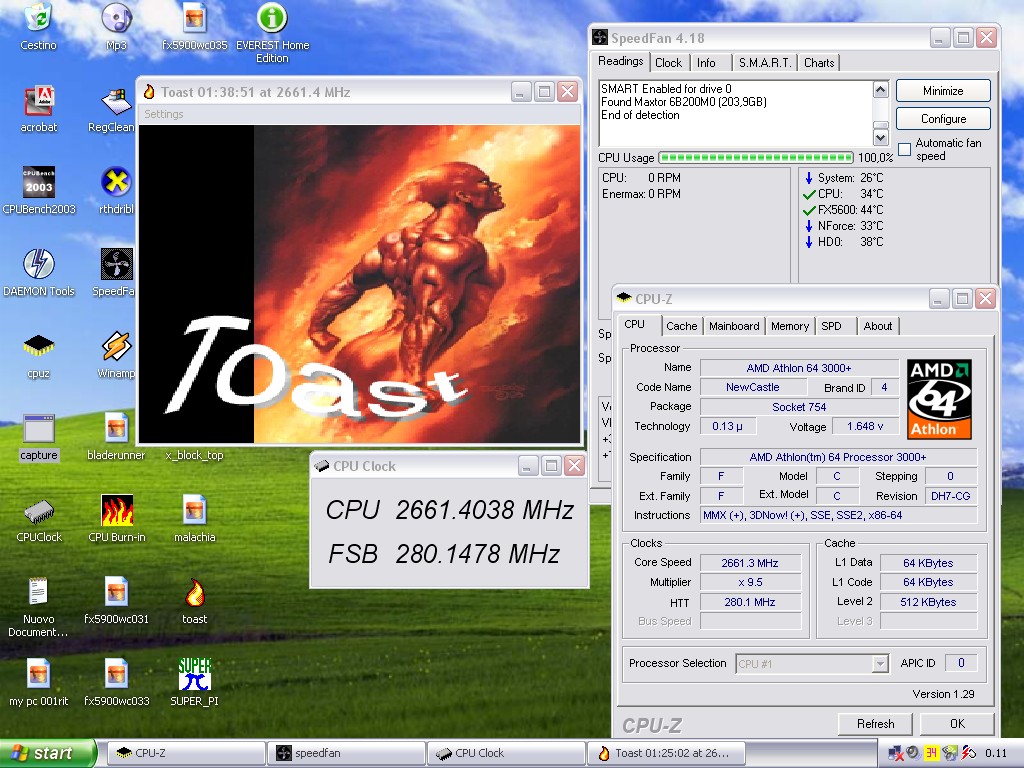
Task: Click the Multiplier x 9.5 value
Action: [x=750, y=583]
